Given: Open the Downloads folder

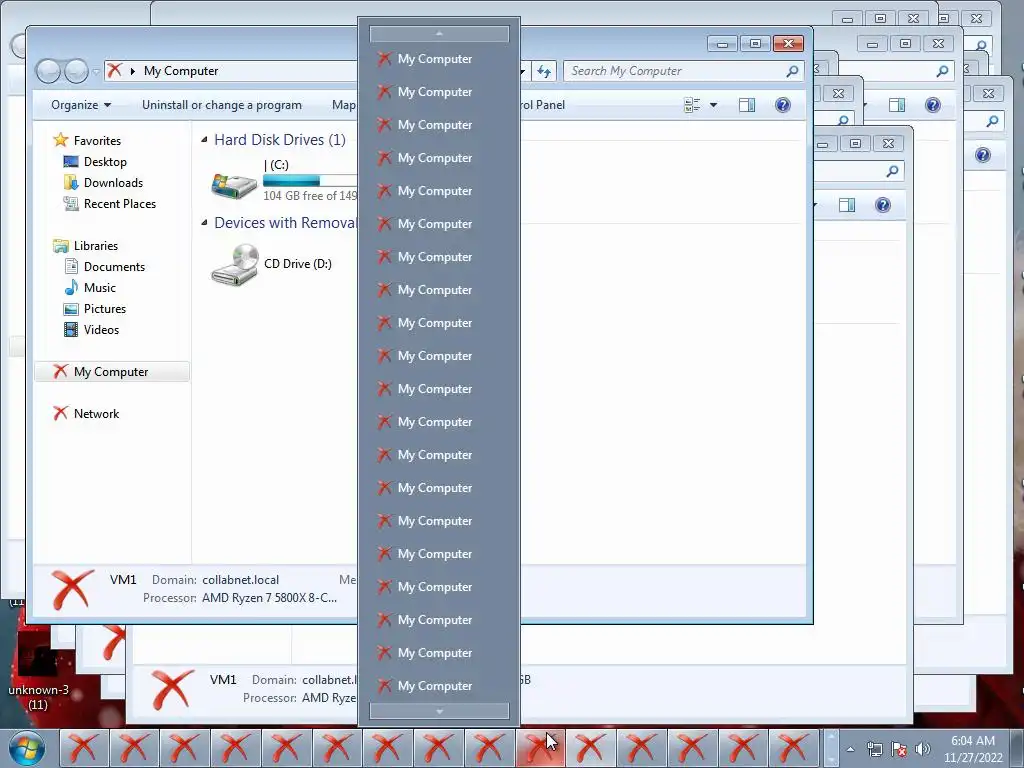Looking at the screenshot, I should (x=112, y=183).
